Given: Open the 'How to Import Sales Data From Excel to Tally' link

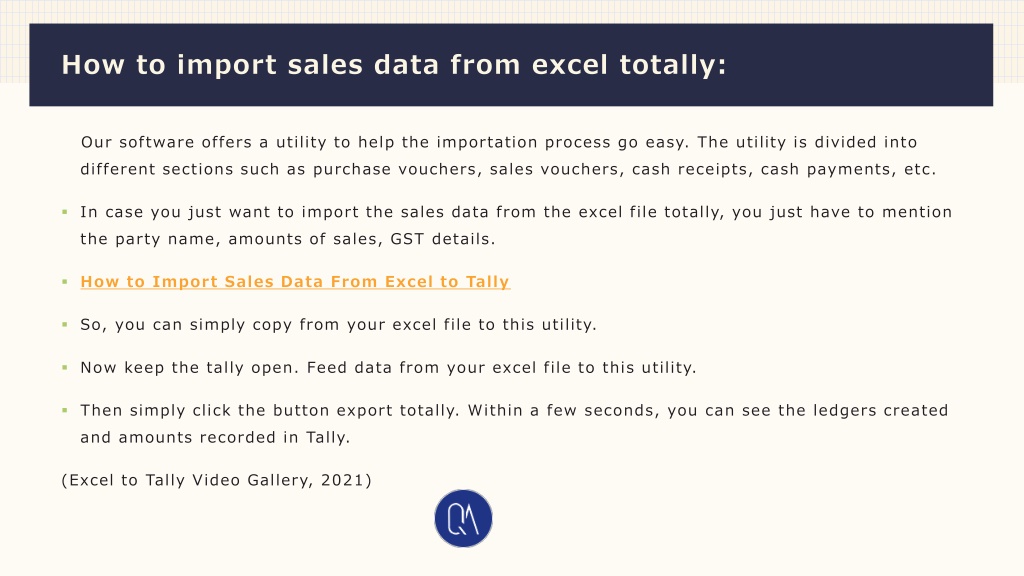Looking at the screenshot, I should click(x=295, y=281).
